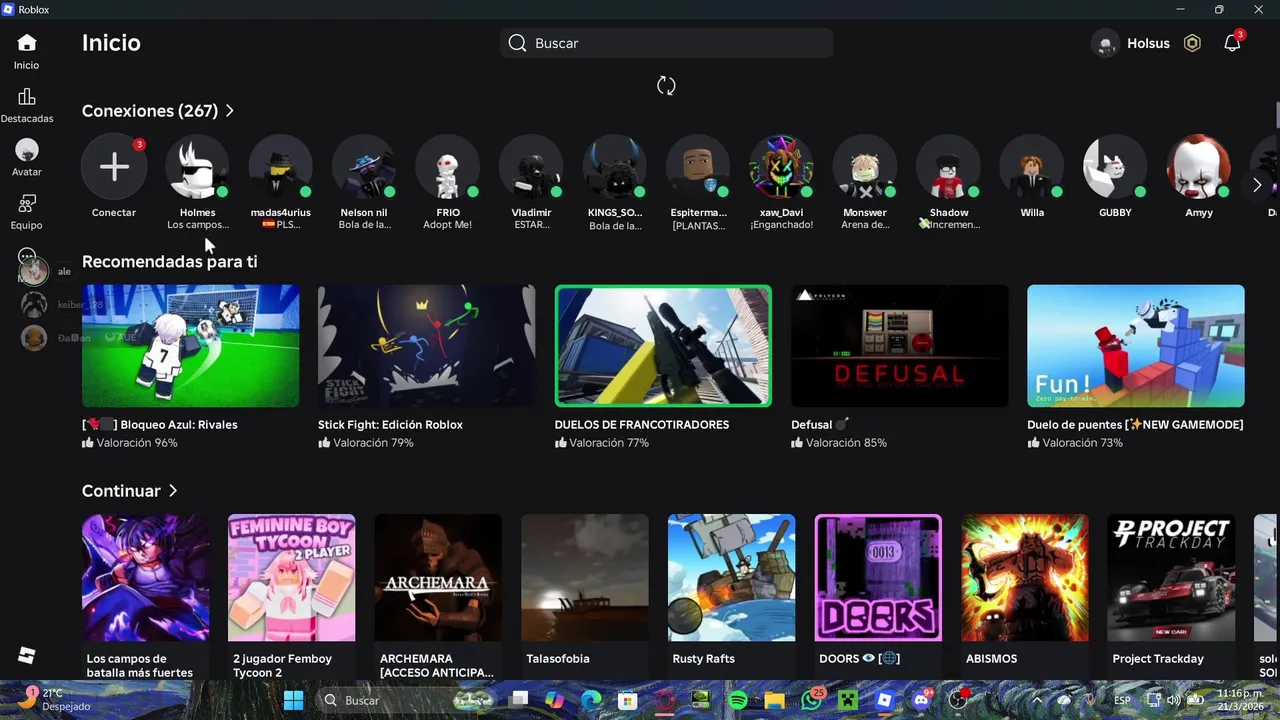1280x720 pixels.
Task: Continue the DOORS game
Action: tap(878, 578)
